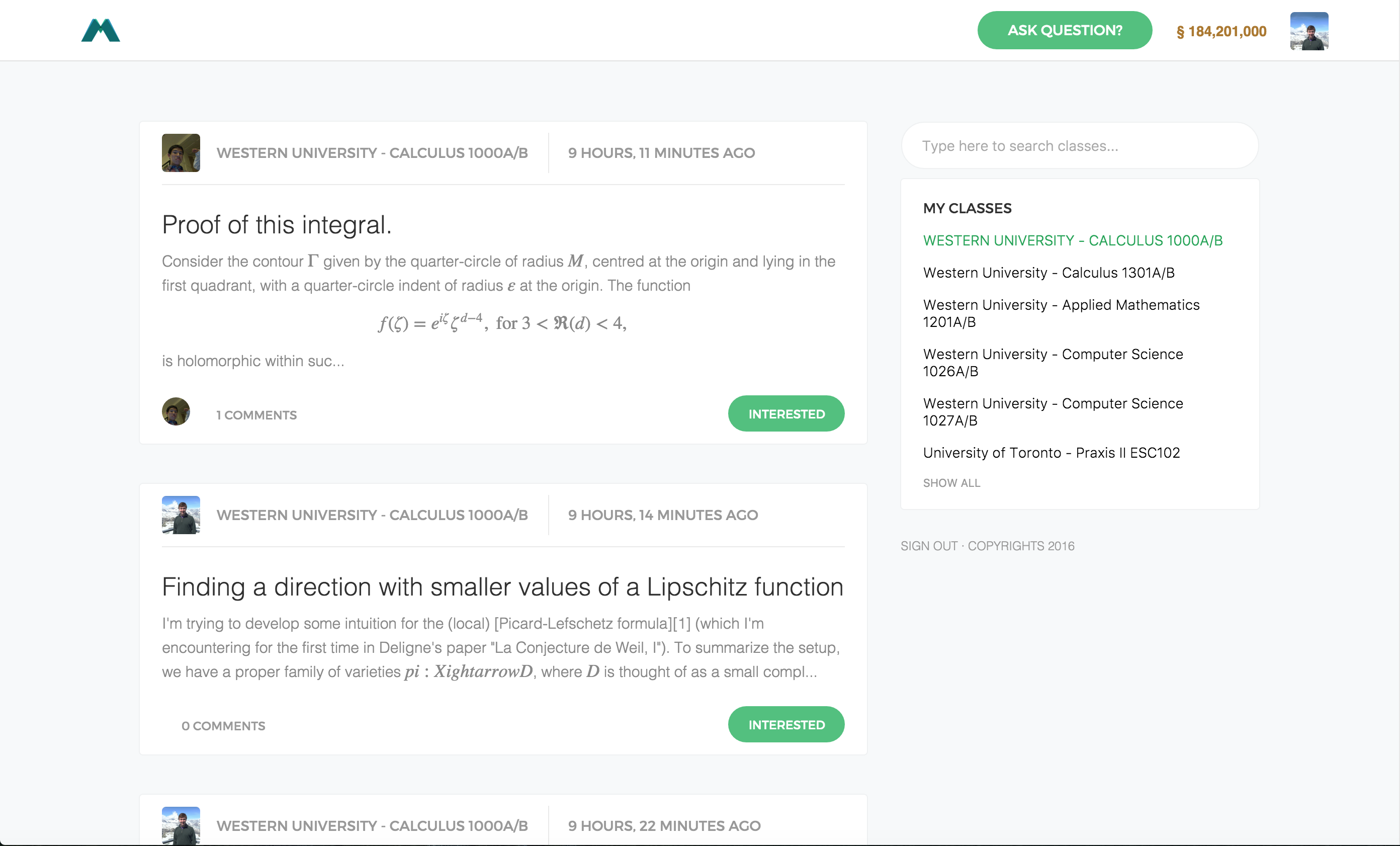Open University of Toronto Praxis II ESC102
The image size is (1400, 846).
tap(1051, 453)
